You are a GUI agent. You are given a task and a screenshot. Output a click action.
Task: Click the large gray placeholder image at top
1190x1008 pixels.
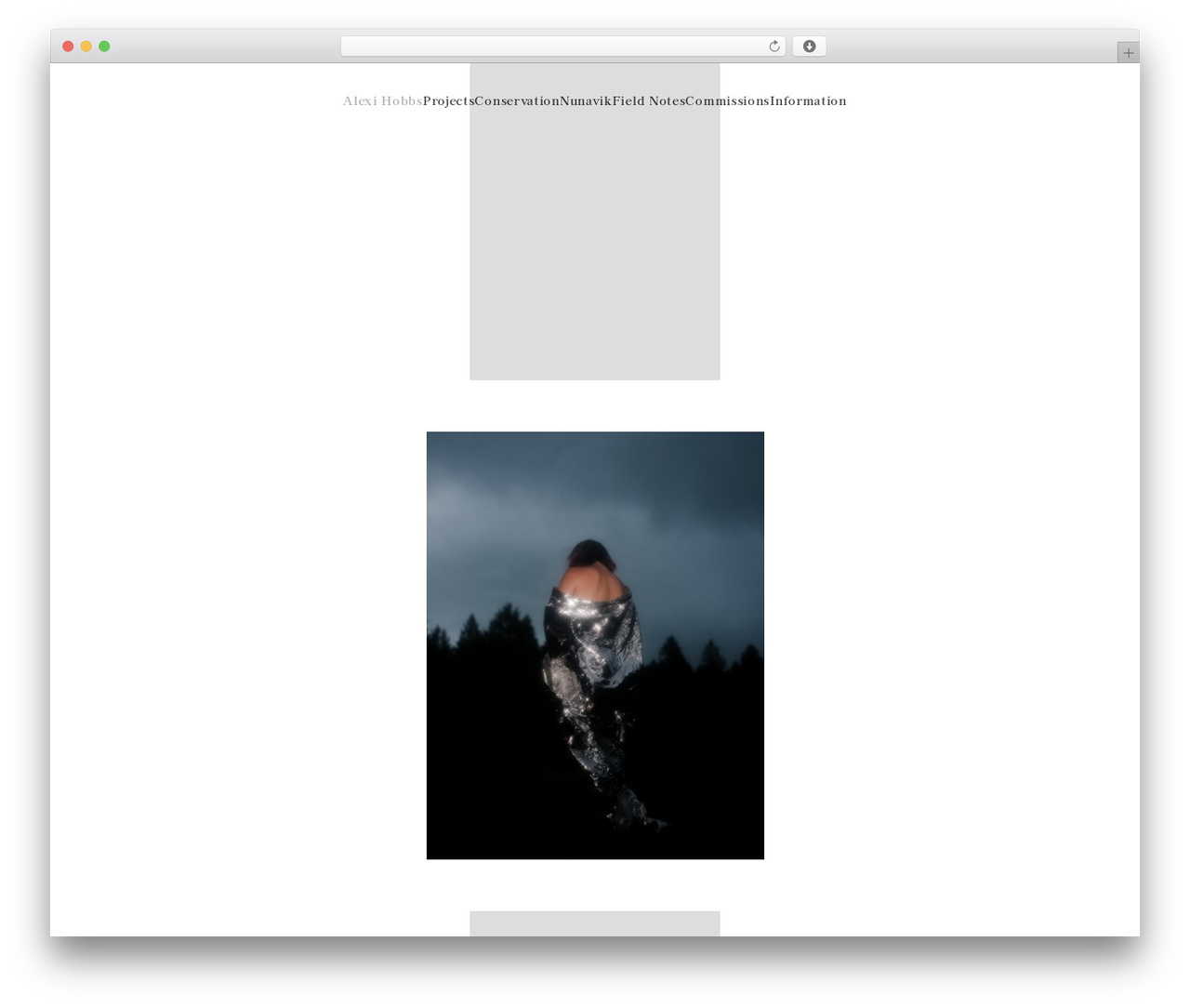pos(595,221)
